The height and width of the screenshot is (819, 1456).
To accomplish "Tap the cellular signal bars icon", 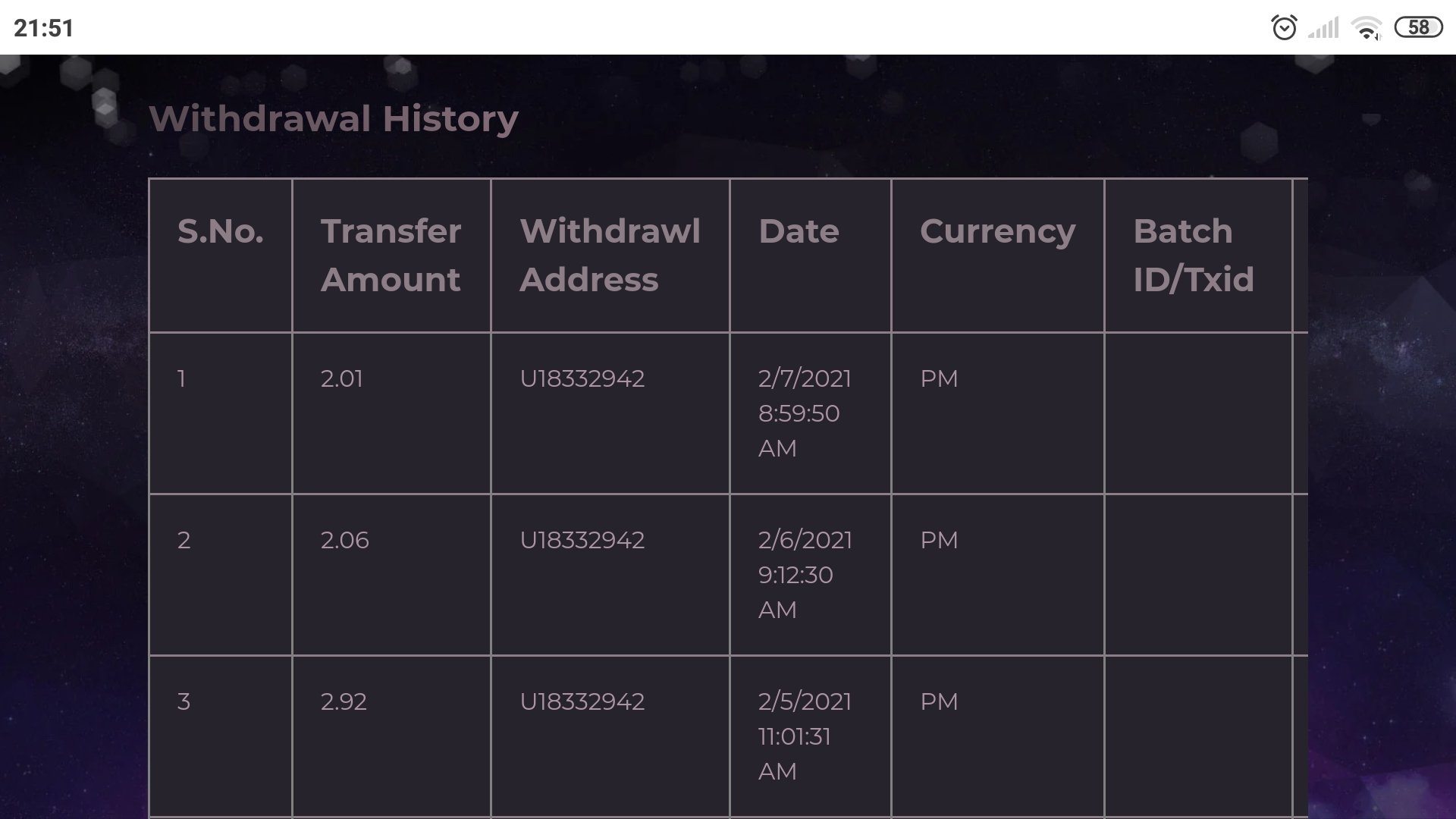I will [1323, 28].
